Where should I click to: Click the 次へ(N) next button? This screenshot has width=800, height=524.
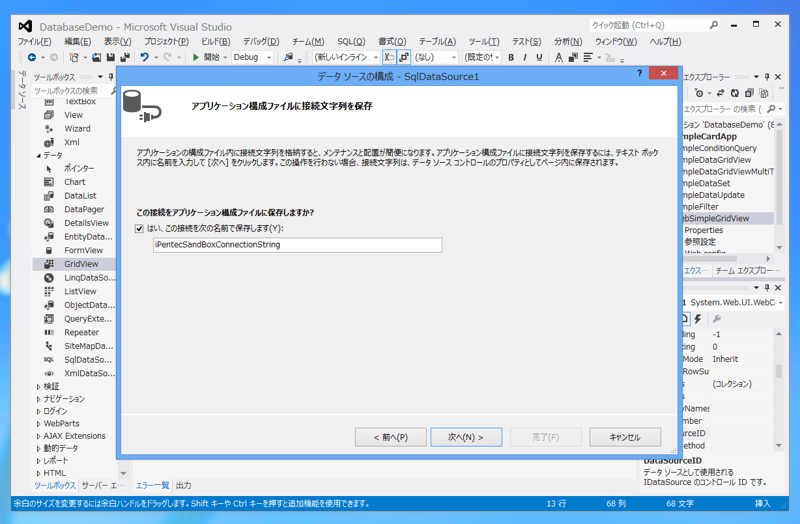(466, 437)
